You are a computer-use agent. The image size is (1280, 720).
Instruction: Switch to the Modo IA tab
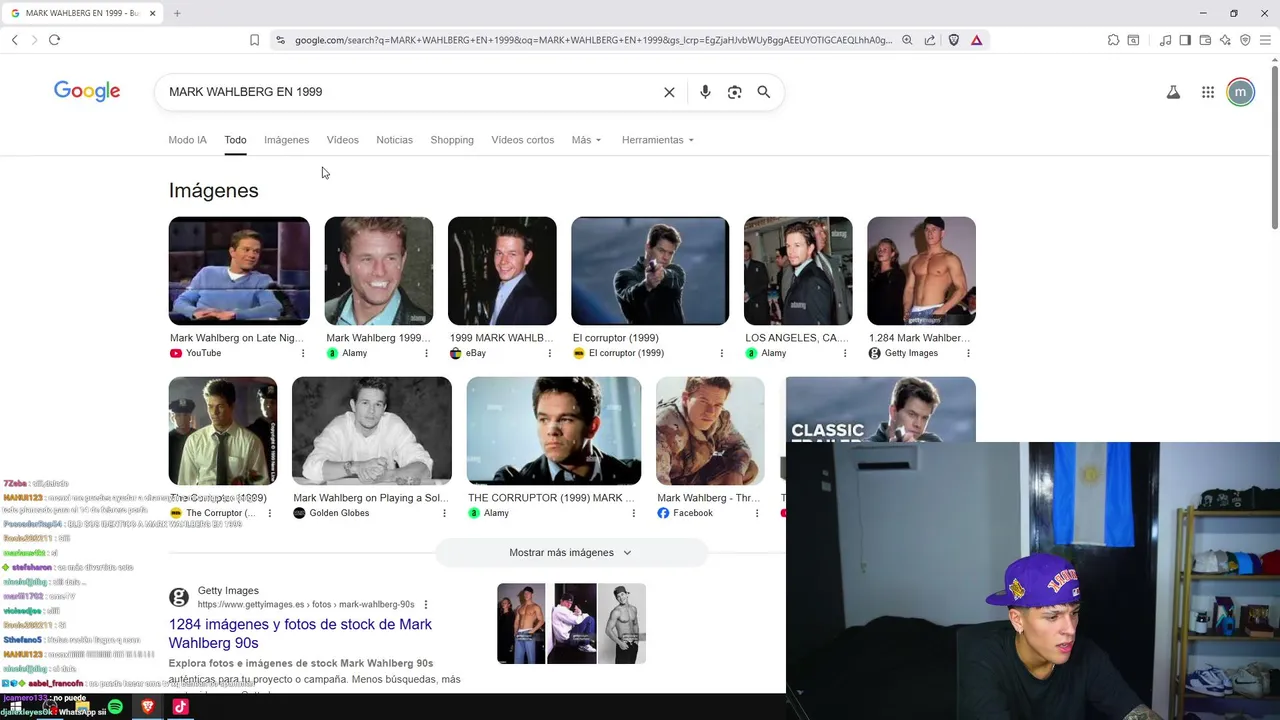click(x=188, y=140)
